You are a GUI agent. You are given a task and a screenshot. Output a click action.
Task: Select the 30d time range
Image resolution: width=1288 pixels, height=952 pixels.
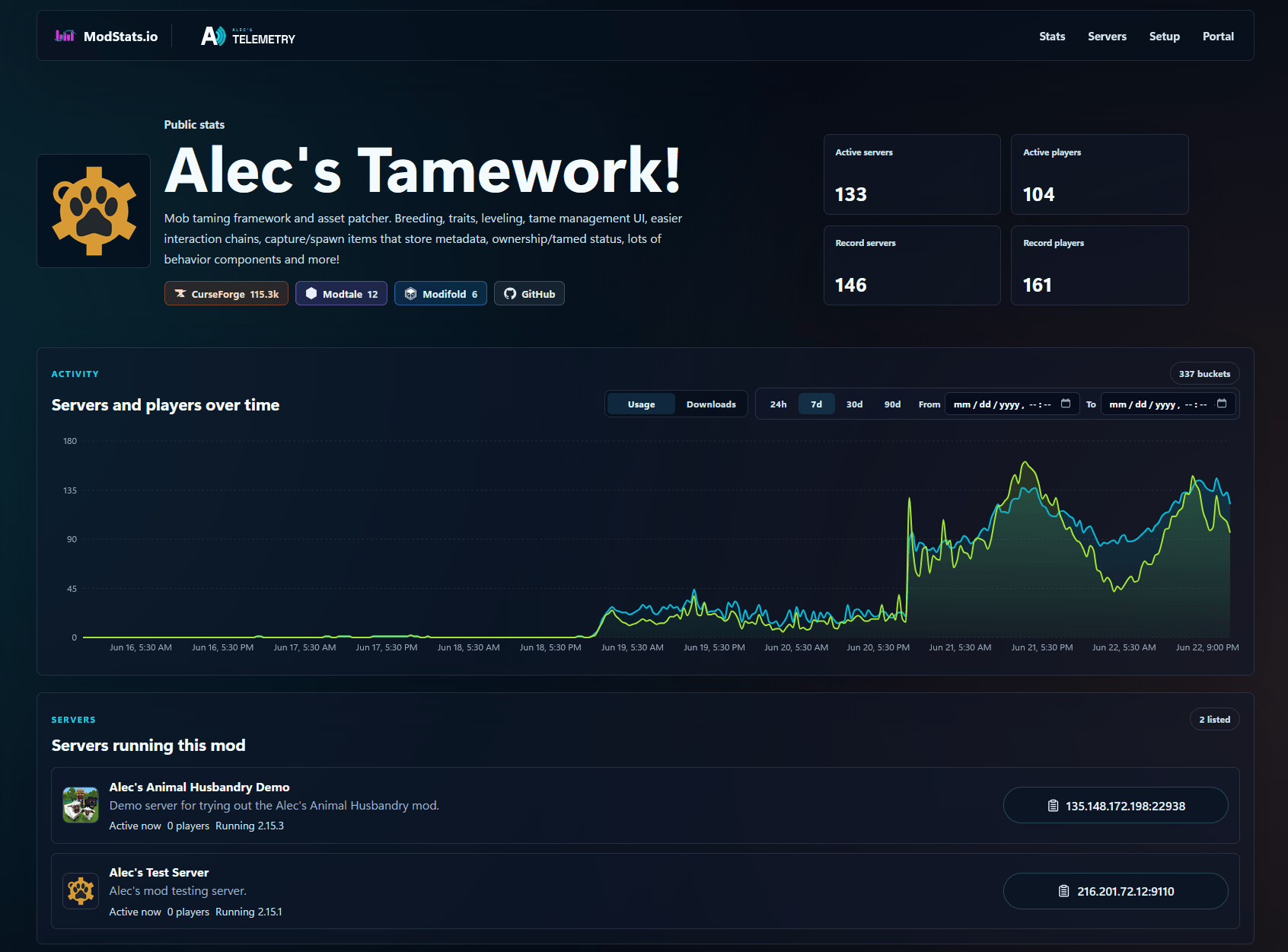(x=854, y=404)
